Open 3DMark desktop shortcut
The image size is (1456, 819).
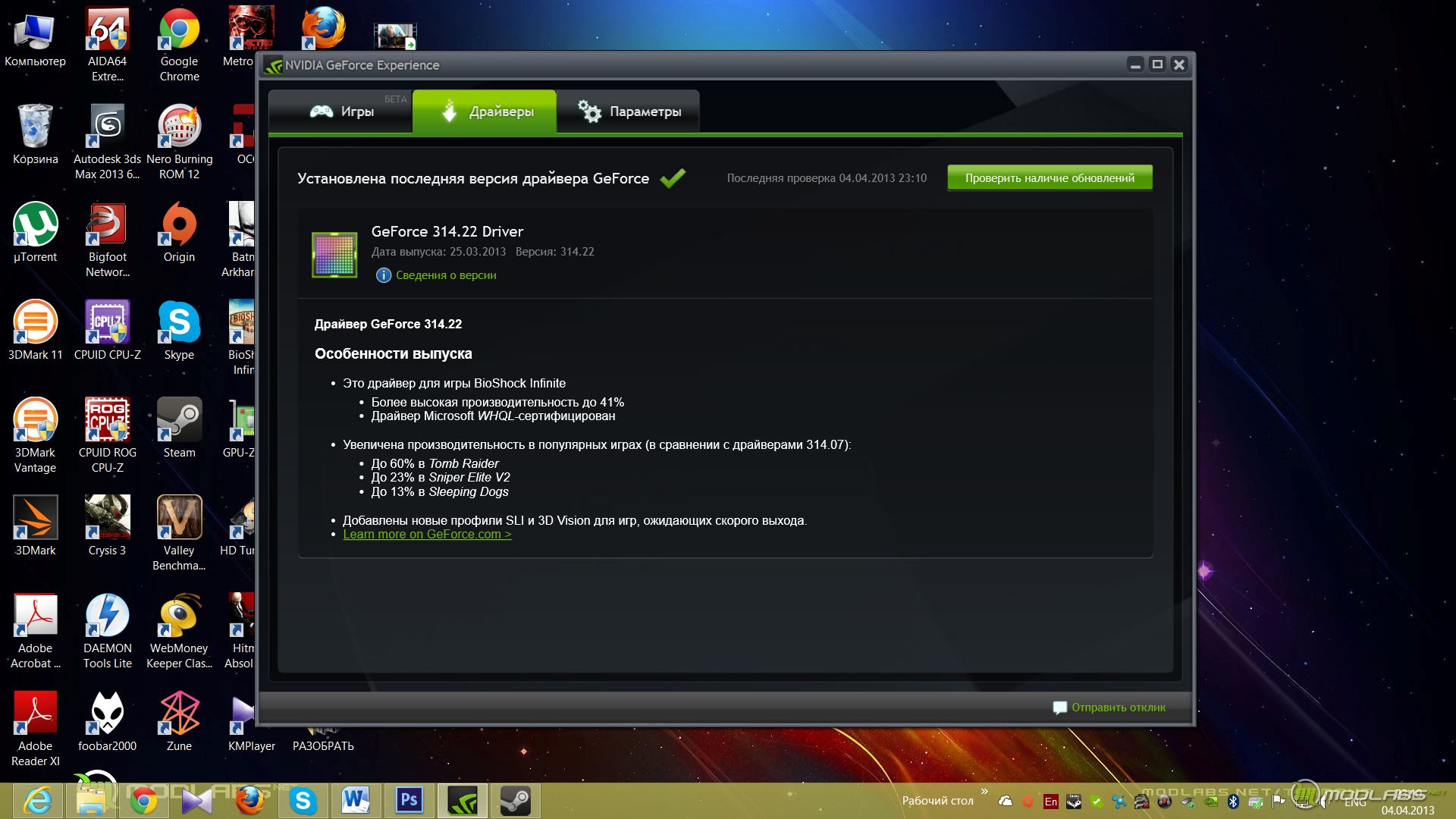point(35,526)
